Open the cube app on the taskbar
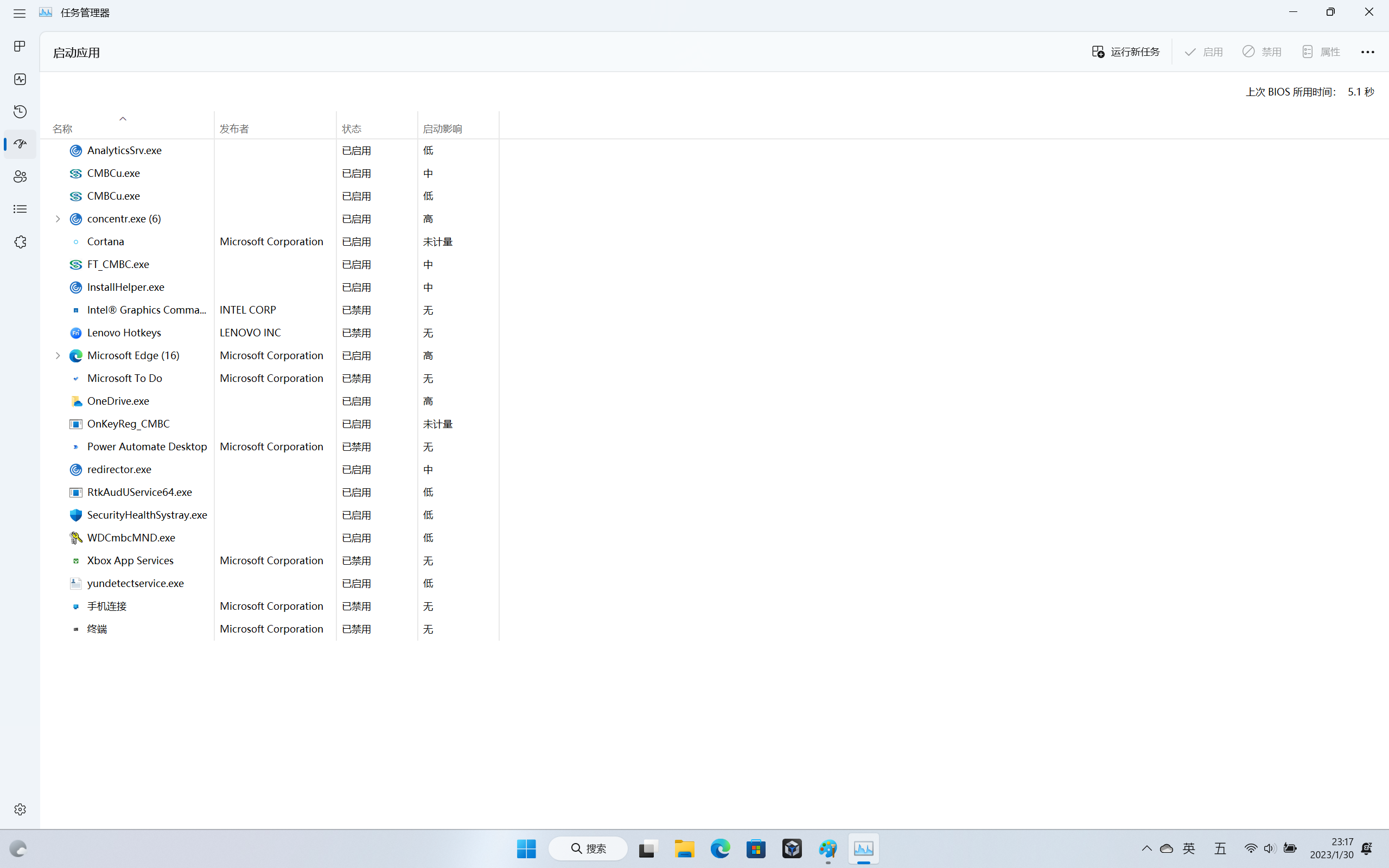The width and height of the screenshot is (1389, 868). tap(792, 848)
